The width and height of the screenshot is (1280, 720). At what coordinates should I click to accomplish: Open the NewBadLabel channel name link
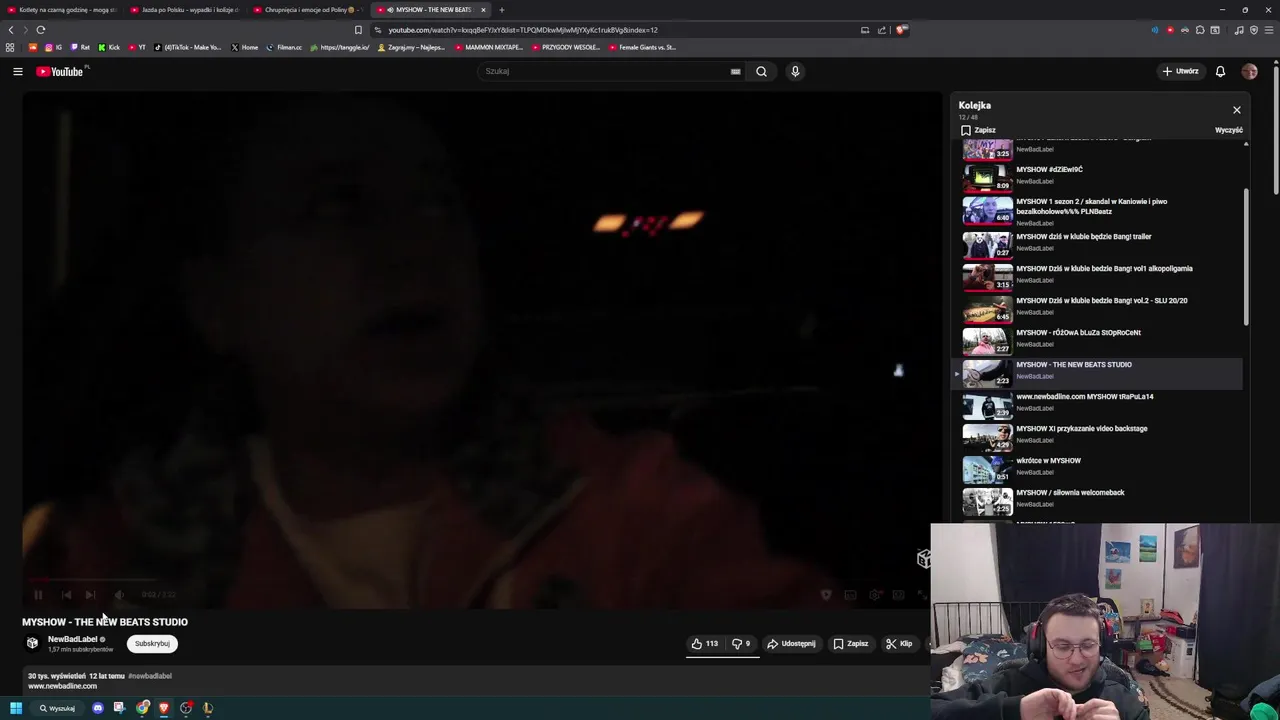tap(72, 639)
